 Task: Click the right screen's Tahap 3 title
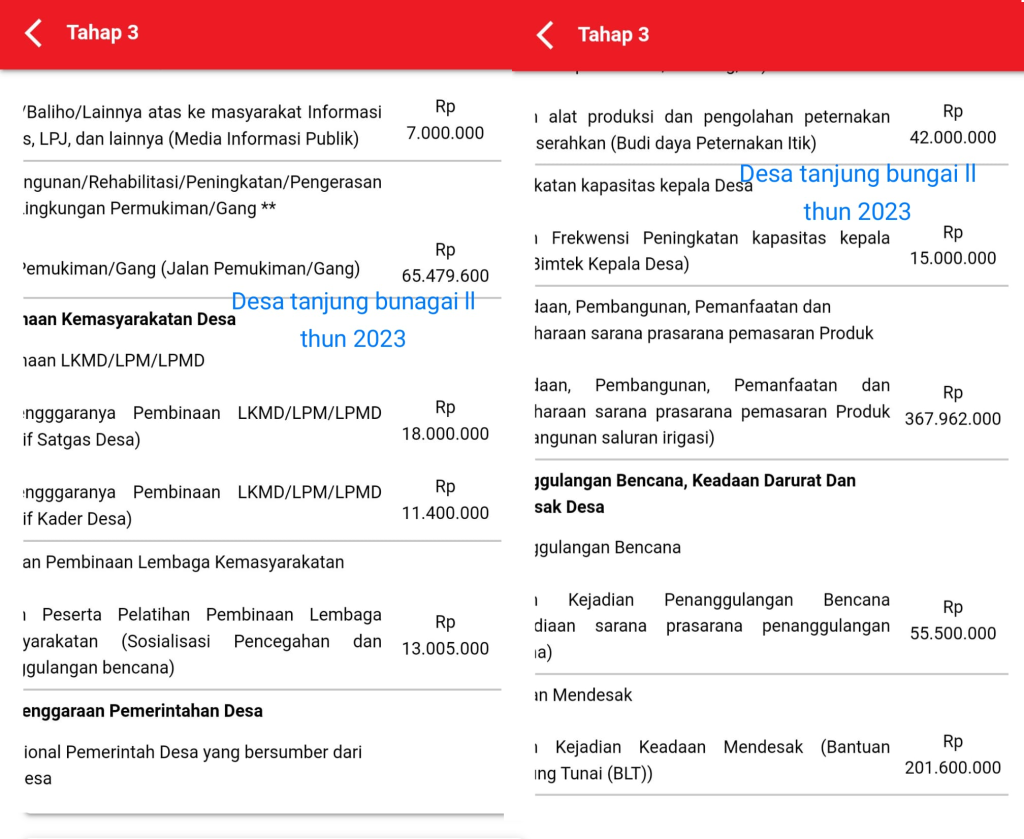pos(613,35)
